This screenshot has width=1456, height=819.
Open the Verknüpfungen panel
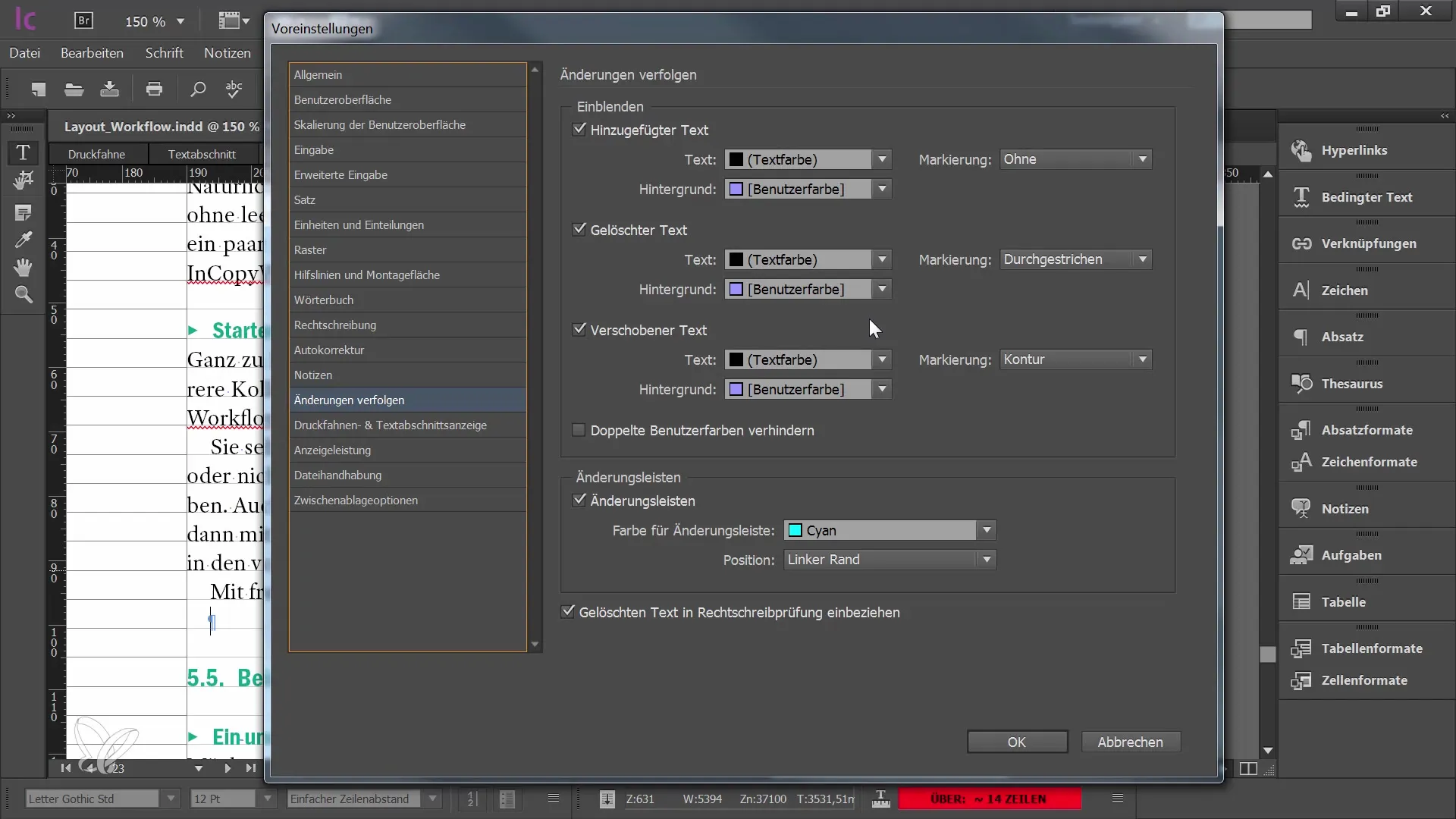(1369, 243)
